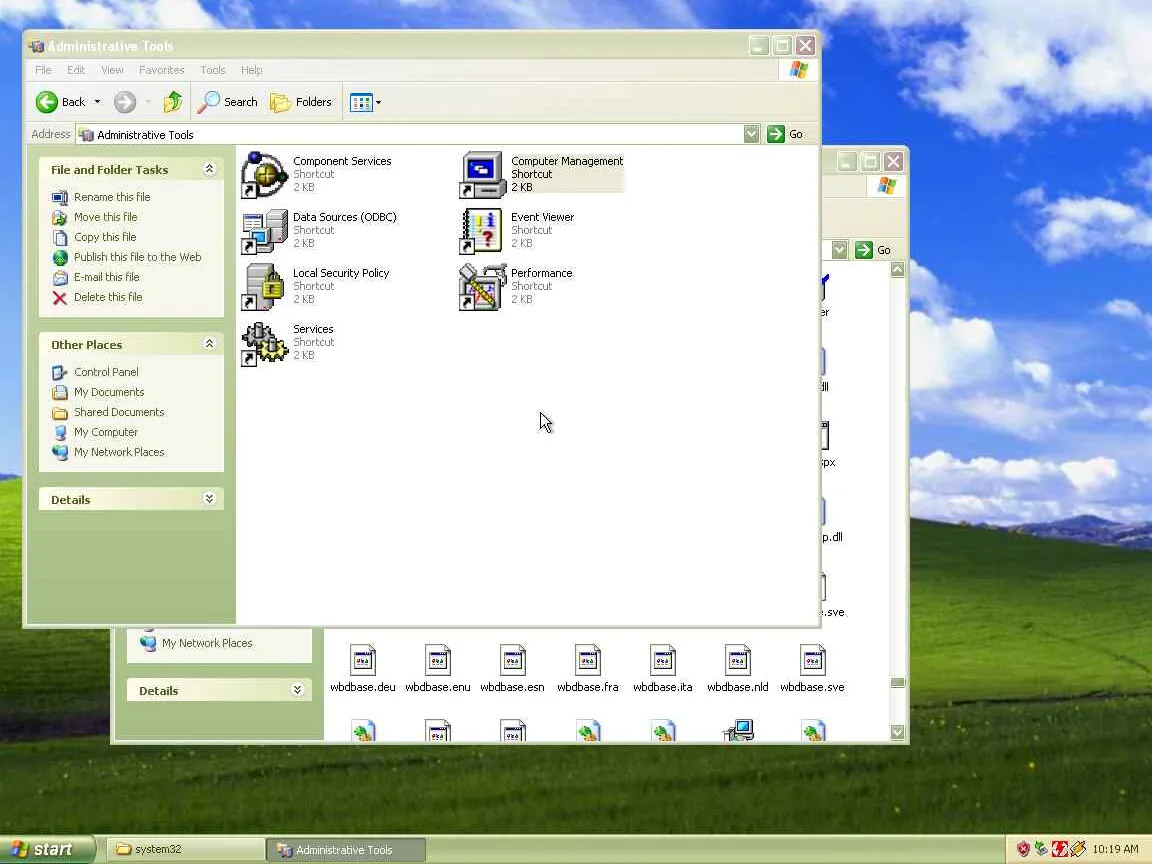Open the Component Services shortcut icon

pos(264,175)
